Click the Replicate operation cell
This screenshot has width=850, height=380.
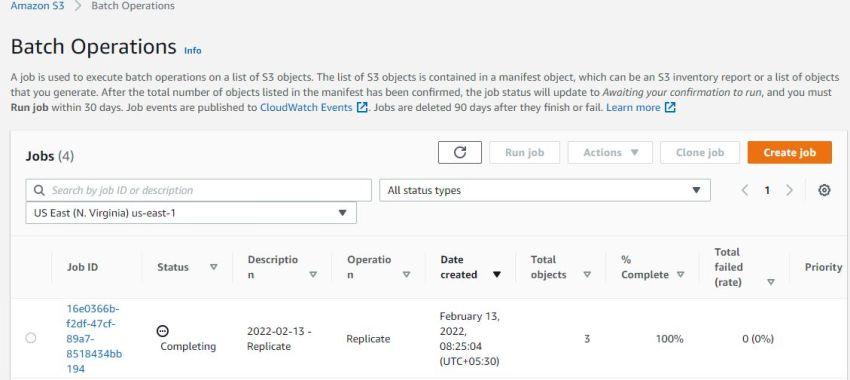[368, 339]
